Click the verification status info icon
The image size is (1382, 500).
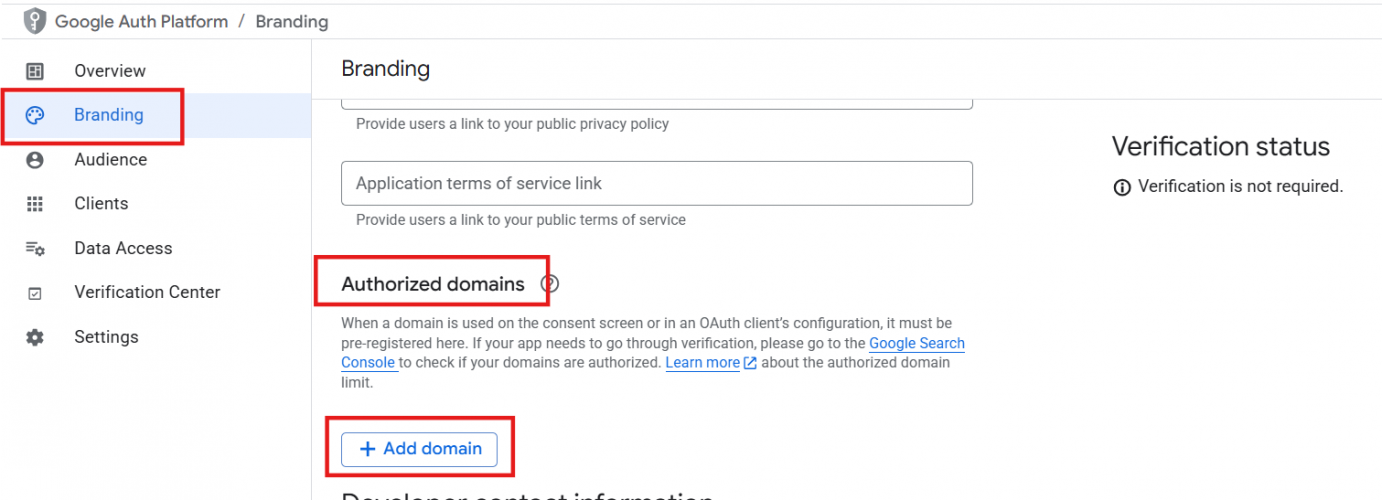tap(1122, 187)
